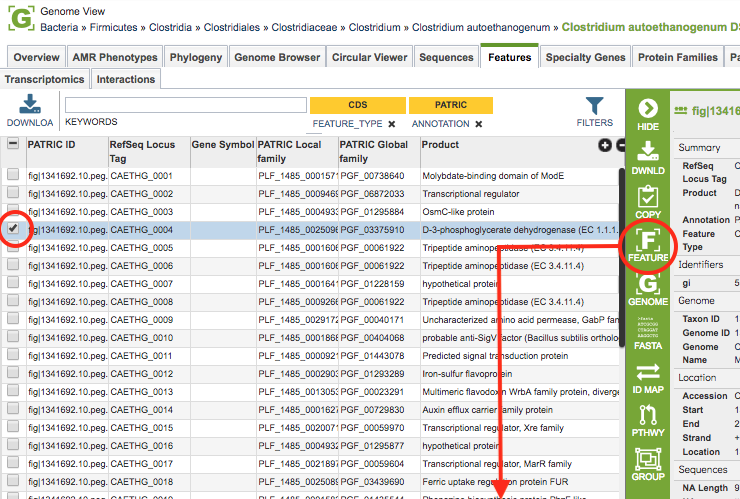Open the Genome Browser tab
Image resolution: width=740 pixels, height=499 pixels.
pyautogui.click(x=277, y=57)
